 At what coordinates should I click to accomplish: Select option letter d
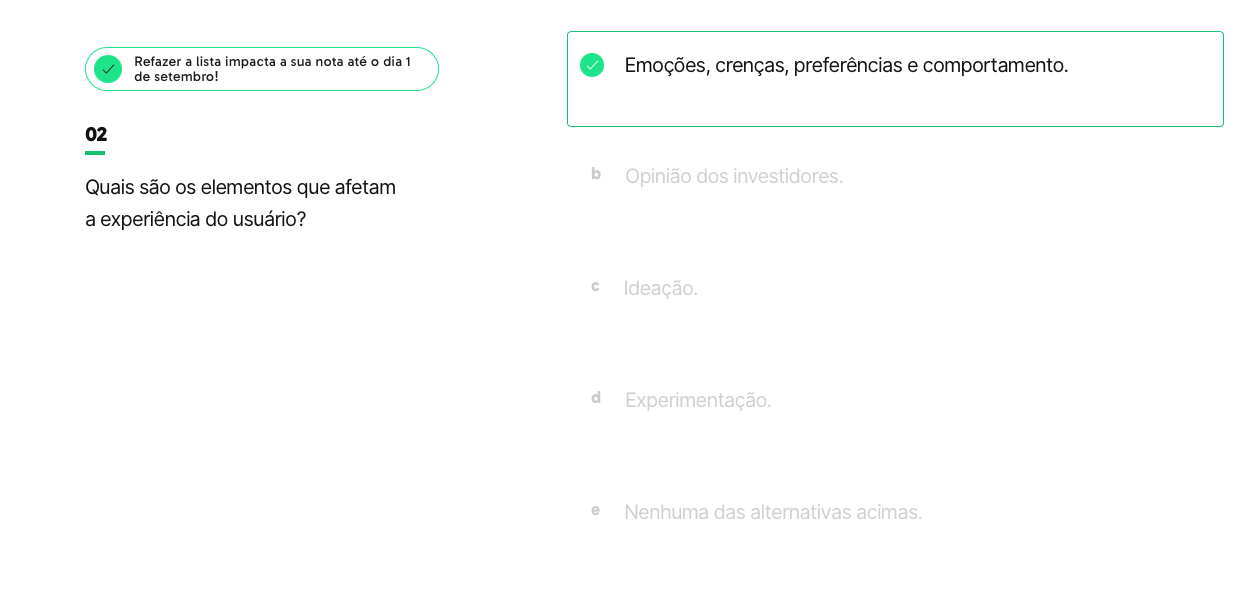click(x=596, y=398)
